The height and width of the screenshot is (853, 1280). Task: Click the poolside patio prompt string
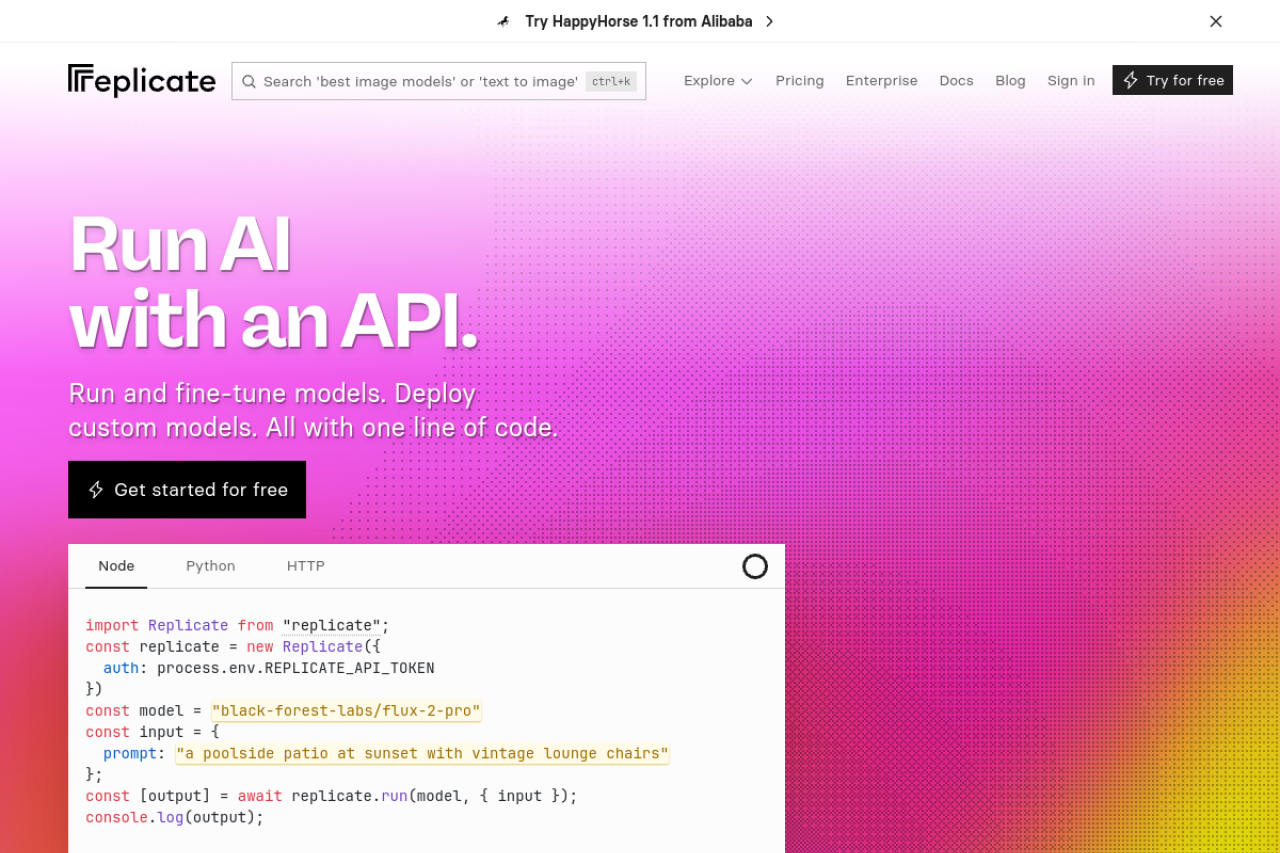[422, 753]
